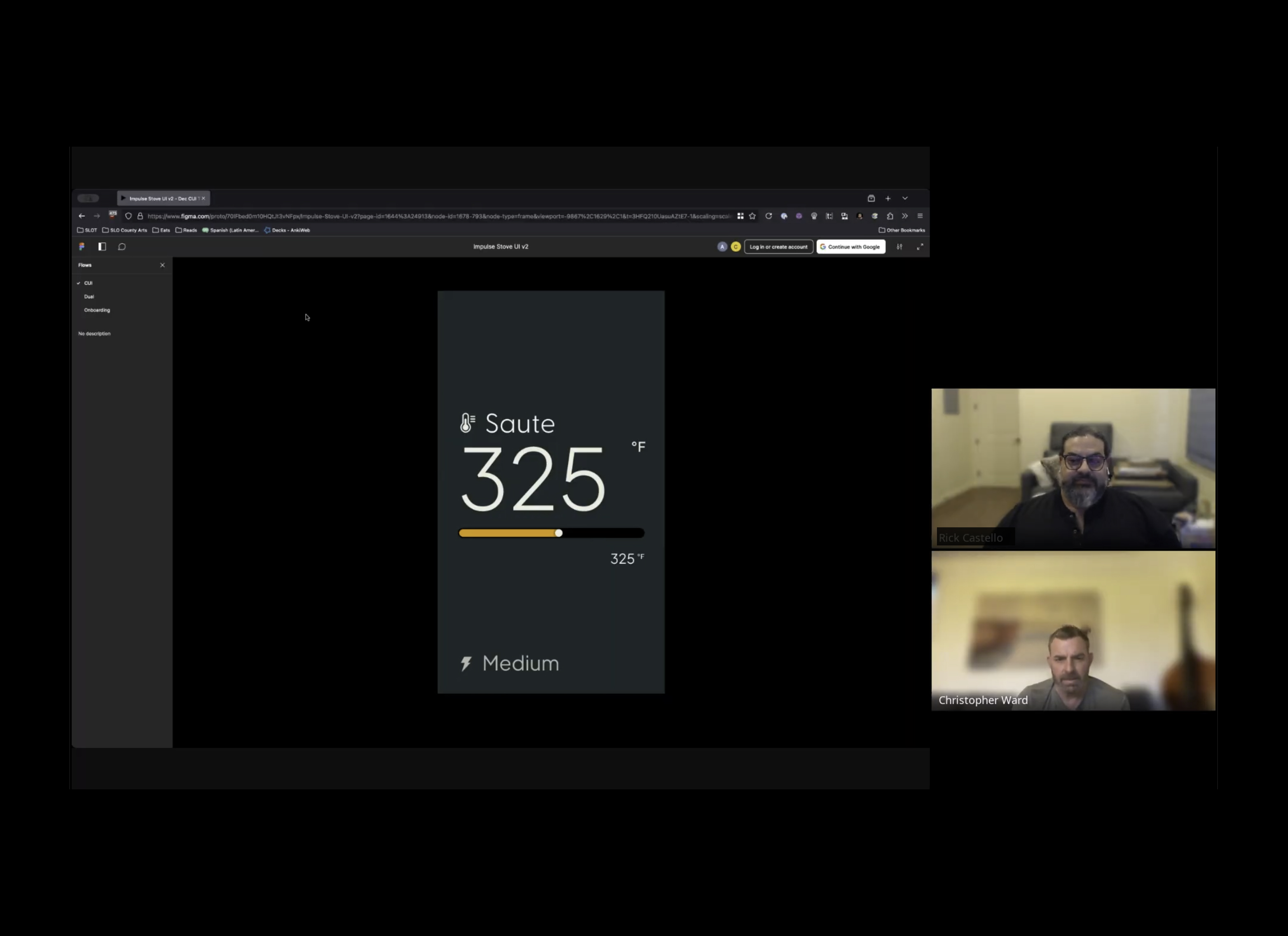Select the Onboarding flow
The image size is (1288, 936).
[97, 310]
